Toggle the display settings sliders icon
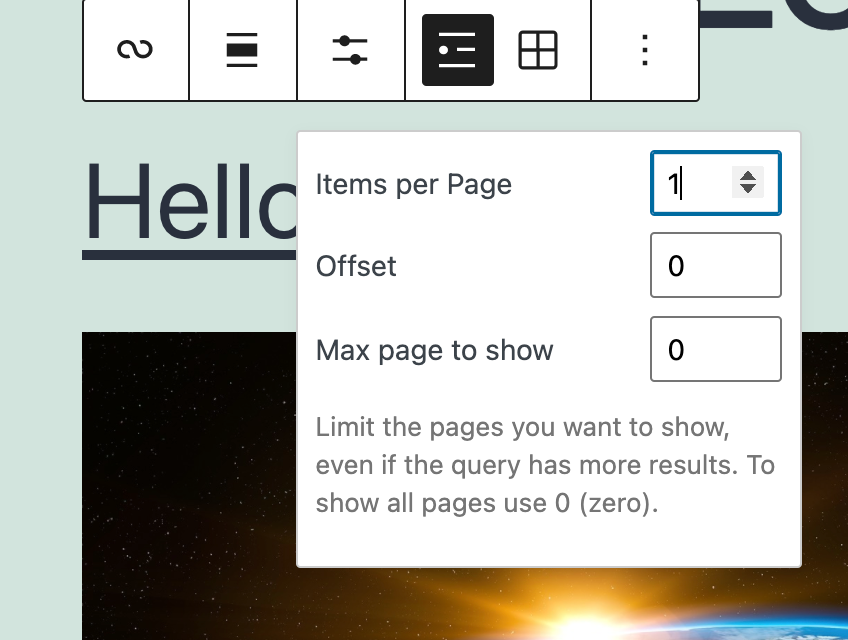Image resolution: width=848 pixels, height=640 pixels. 350,50
